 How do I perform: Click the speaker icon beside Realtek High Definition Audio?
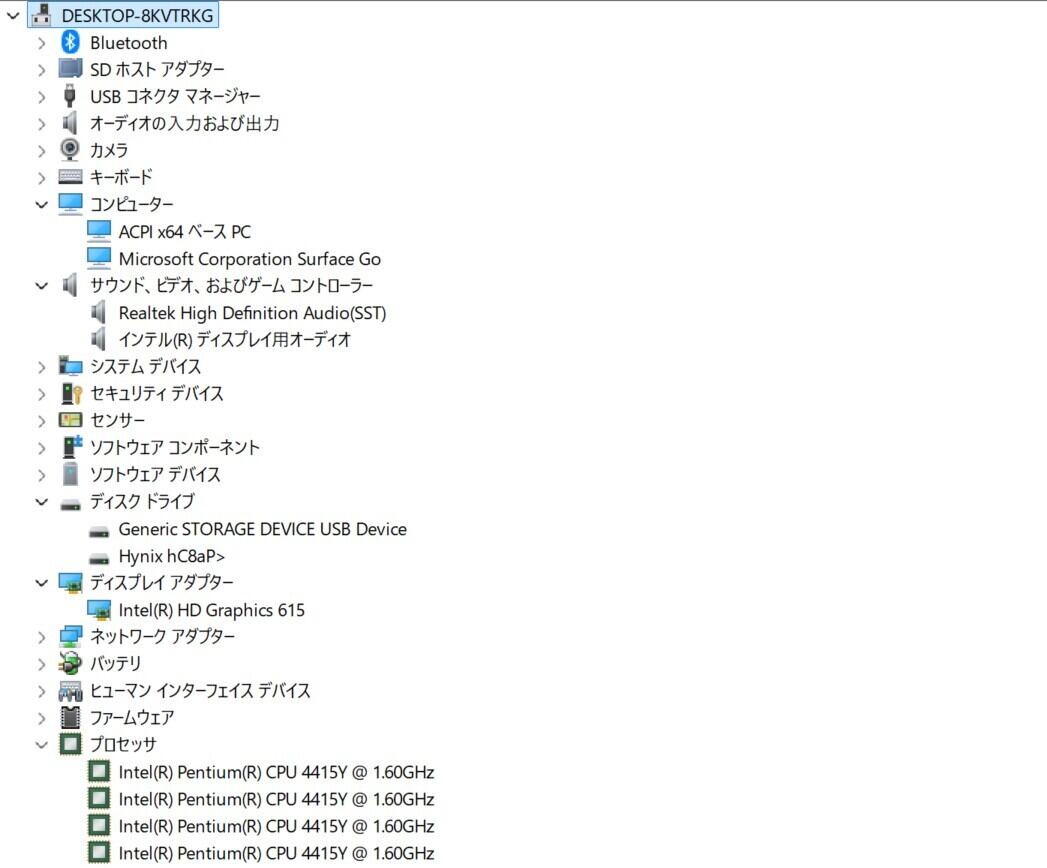click(x=98, y=312)
